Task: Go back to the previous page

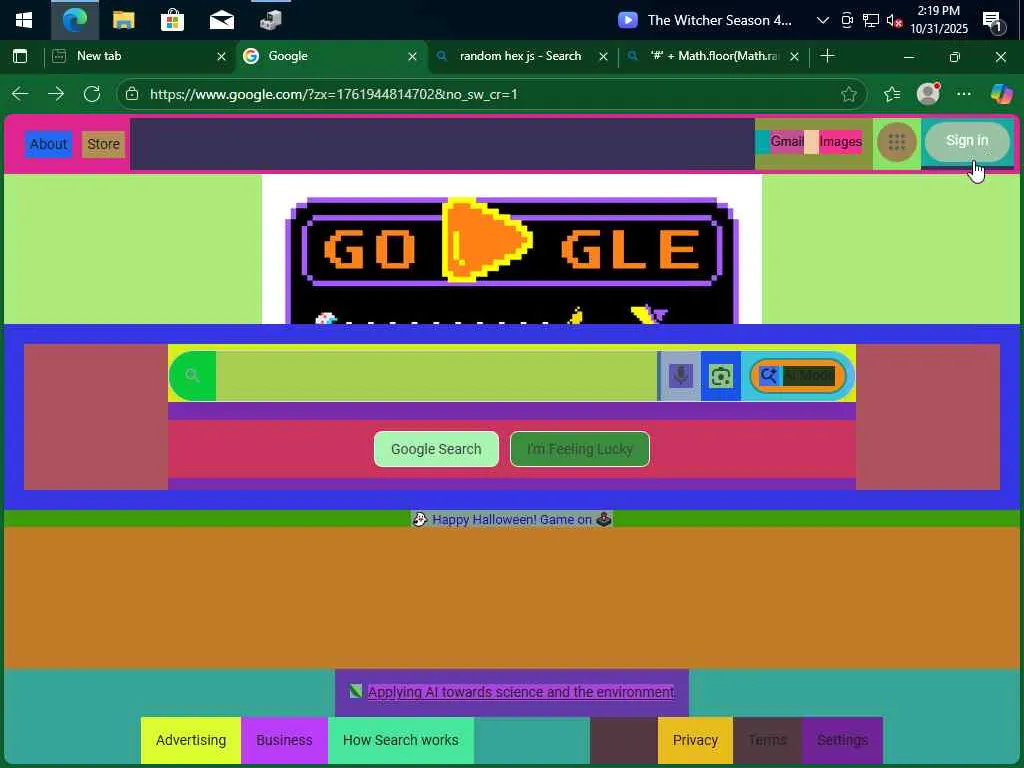Action: pyautogui.click(x=20, y=94)
